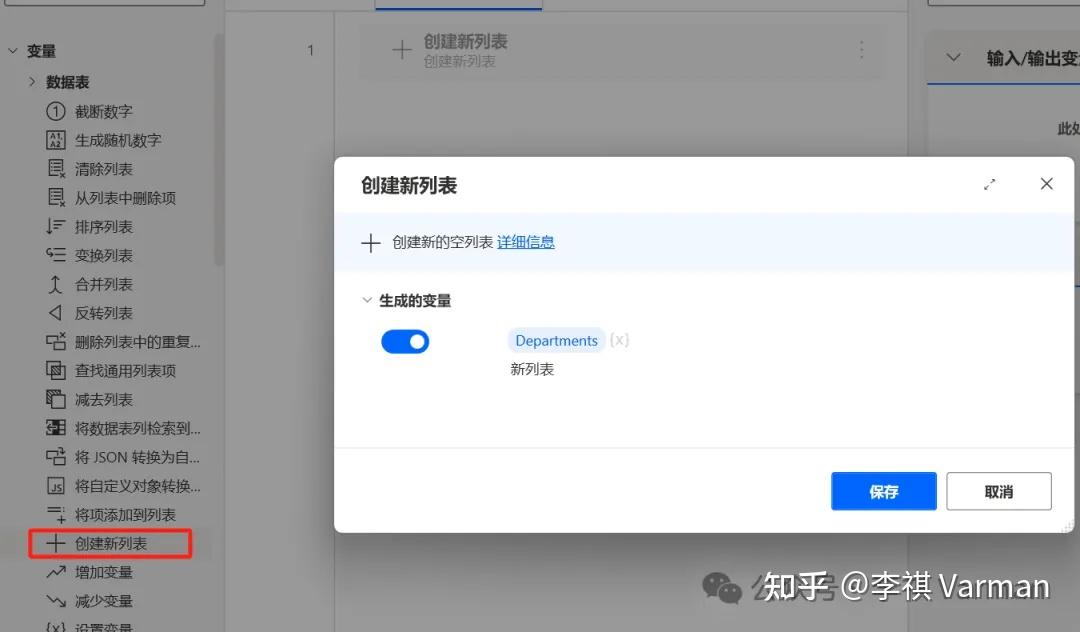Screen dimensions: 1080x632
Task: Click the 截断数字 action icon
Action: click(x=55, y=111)
